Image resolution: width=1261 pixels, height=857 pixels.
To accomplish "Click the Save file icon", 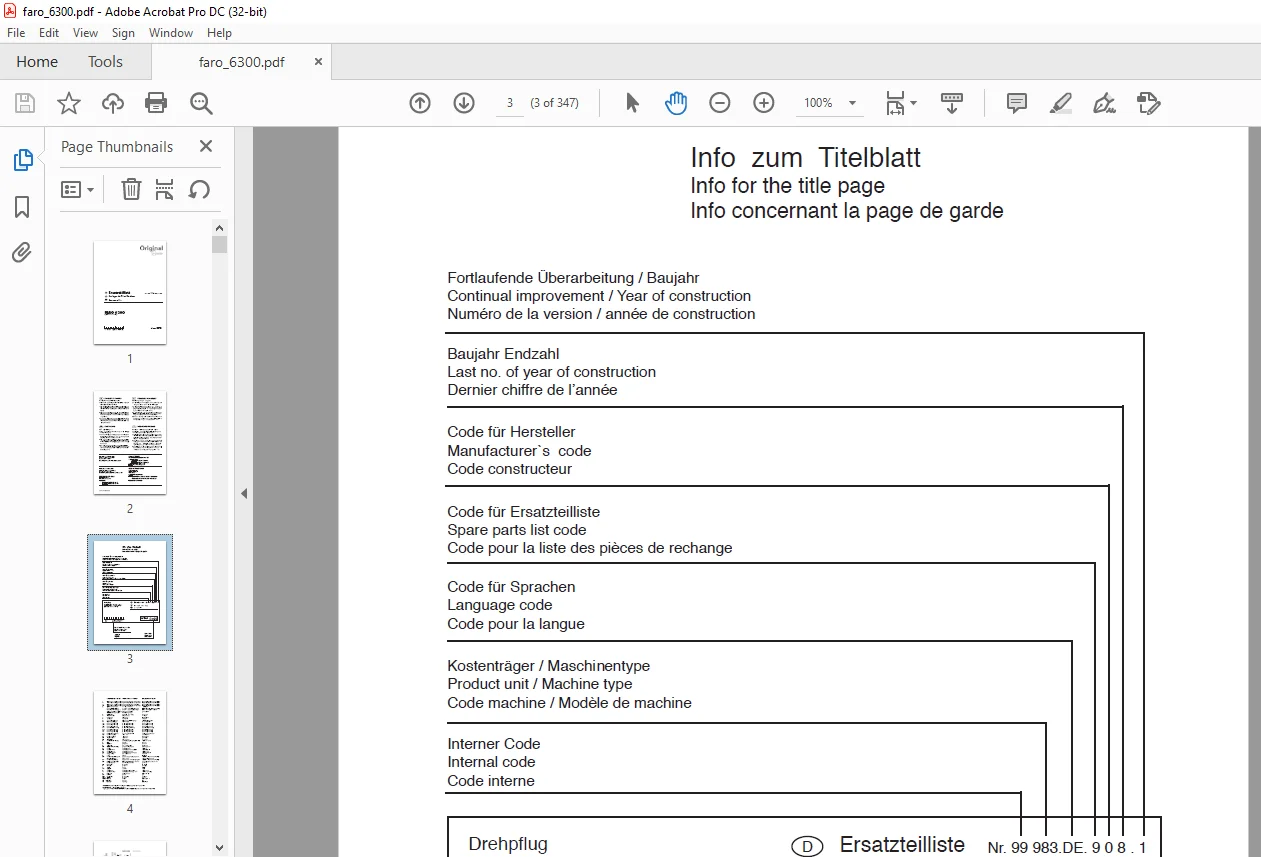I will click(25, 103).
